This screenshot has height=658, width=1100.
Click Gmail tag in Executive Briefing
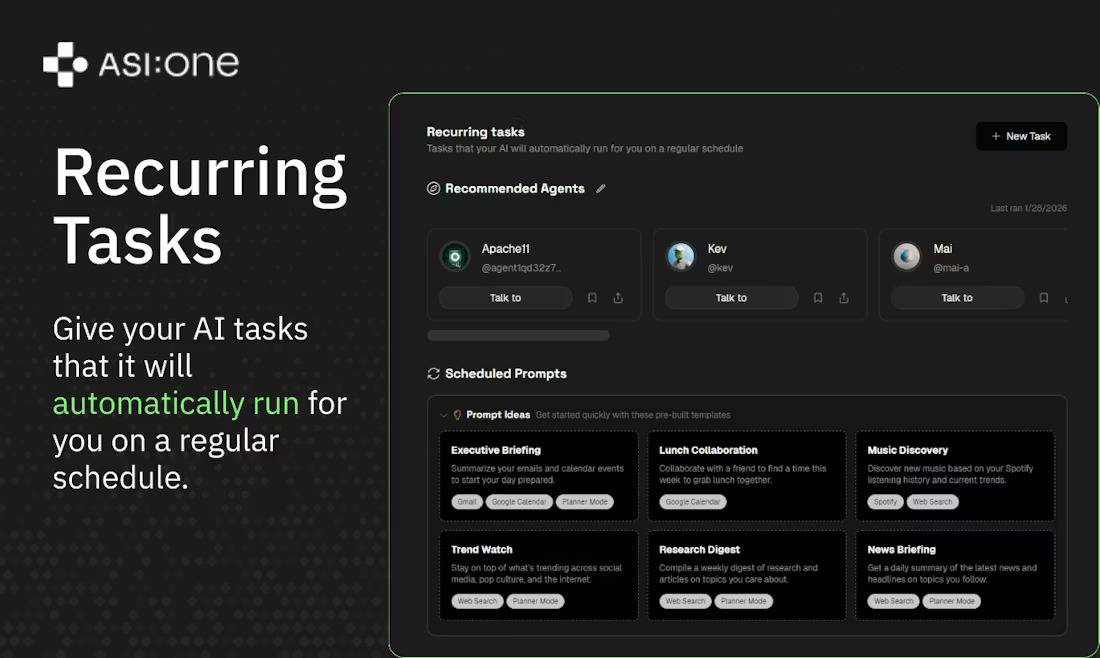467,502
